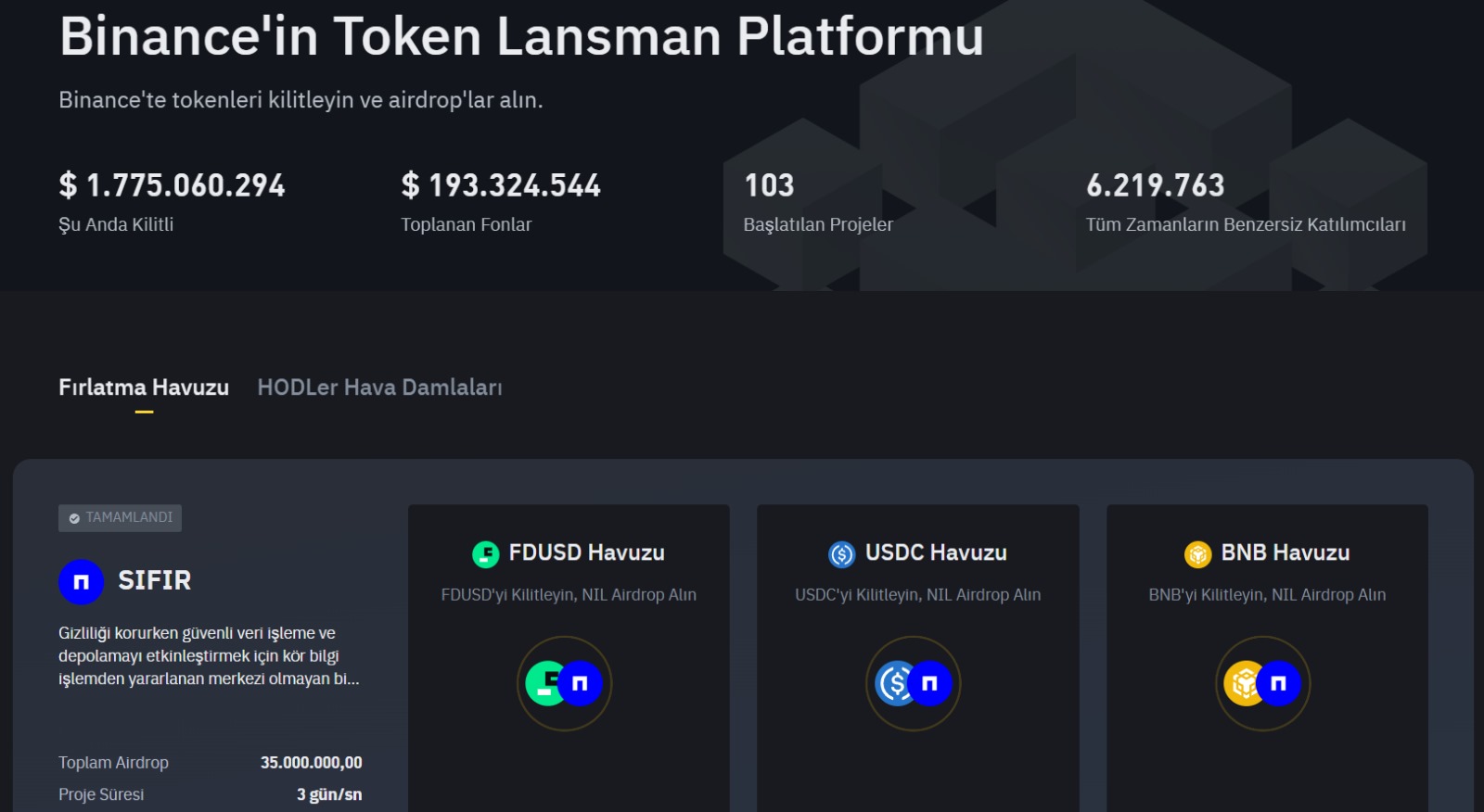This screenshot has width=1484, height=812.
Task: Click BNB'yi Kilitleyin, NIL Airdrop Alın text
Action: [x=1267, y=595]
